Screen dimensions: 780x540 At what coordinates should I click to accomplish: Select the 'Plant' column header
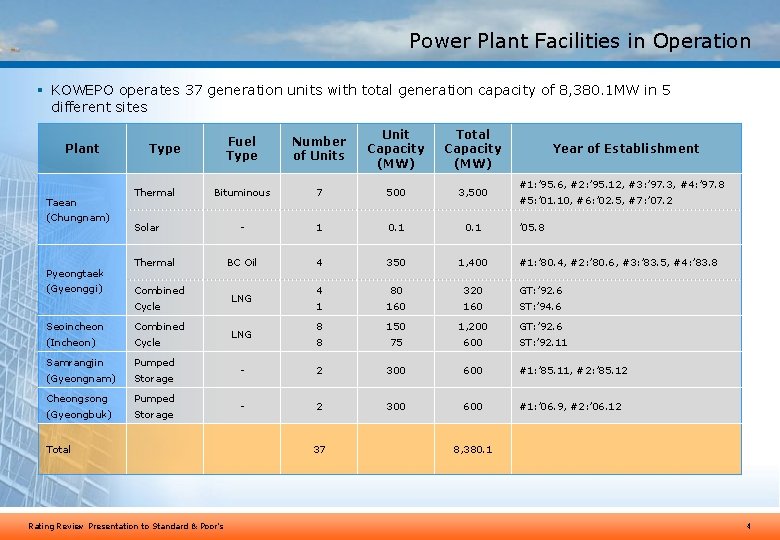click(x=82, y=148)
